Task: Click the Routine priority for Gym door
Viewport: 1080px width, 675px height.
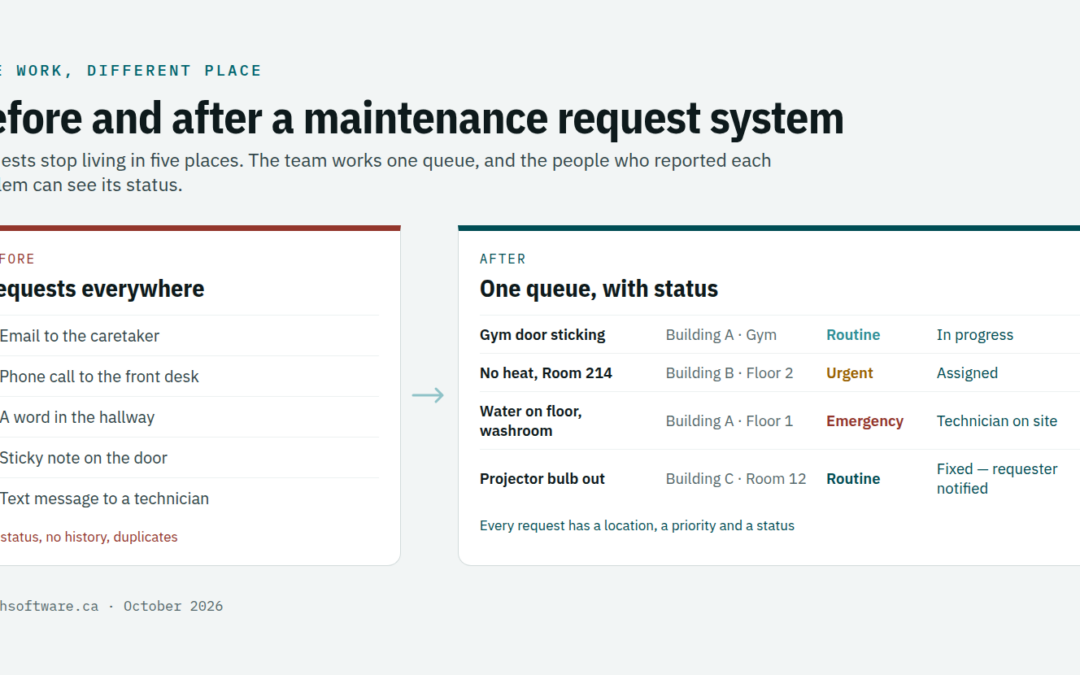Action: [x=853, y=335]
